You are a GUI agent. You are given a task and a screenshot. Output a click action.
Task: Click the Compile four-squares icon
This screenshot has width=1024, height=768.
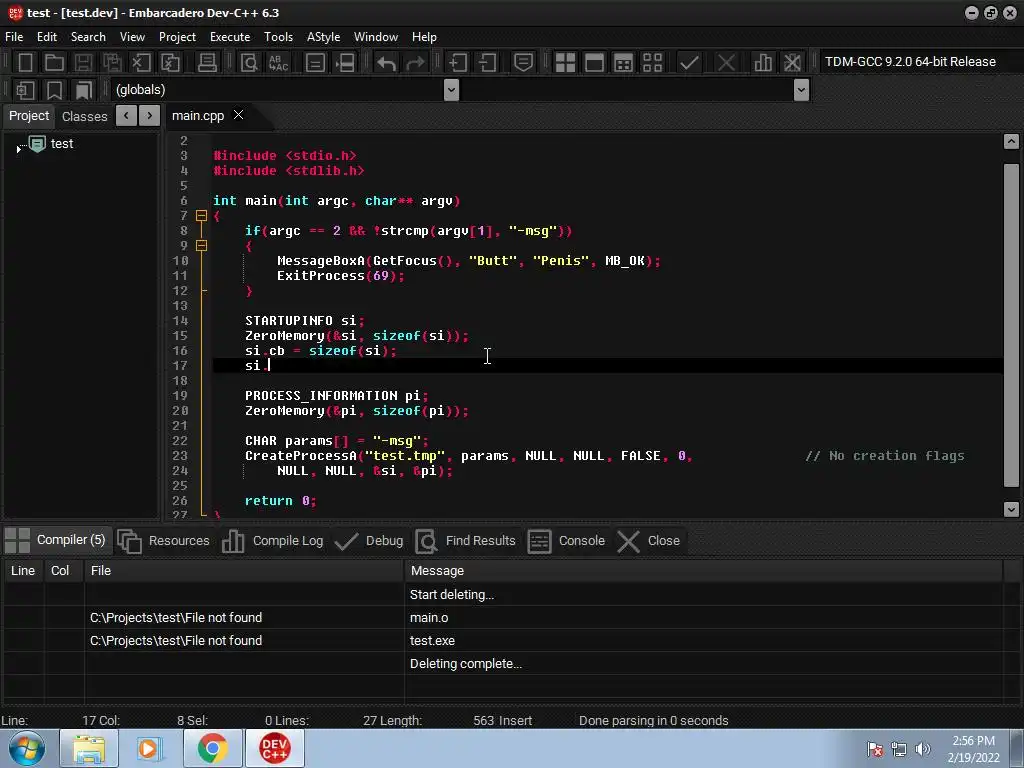pyautogui.click(x=565, y=62)
